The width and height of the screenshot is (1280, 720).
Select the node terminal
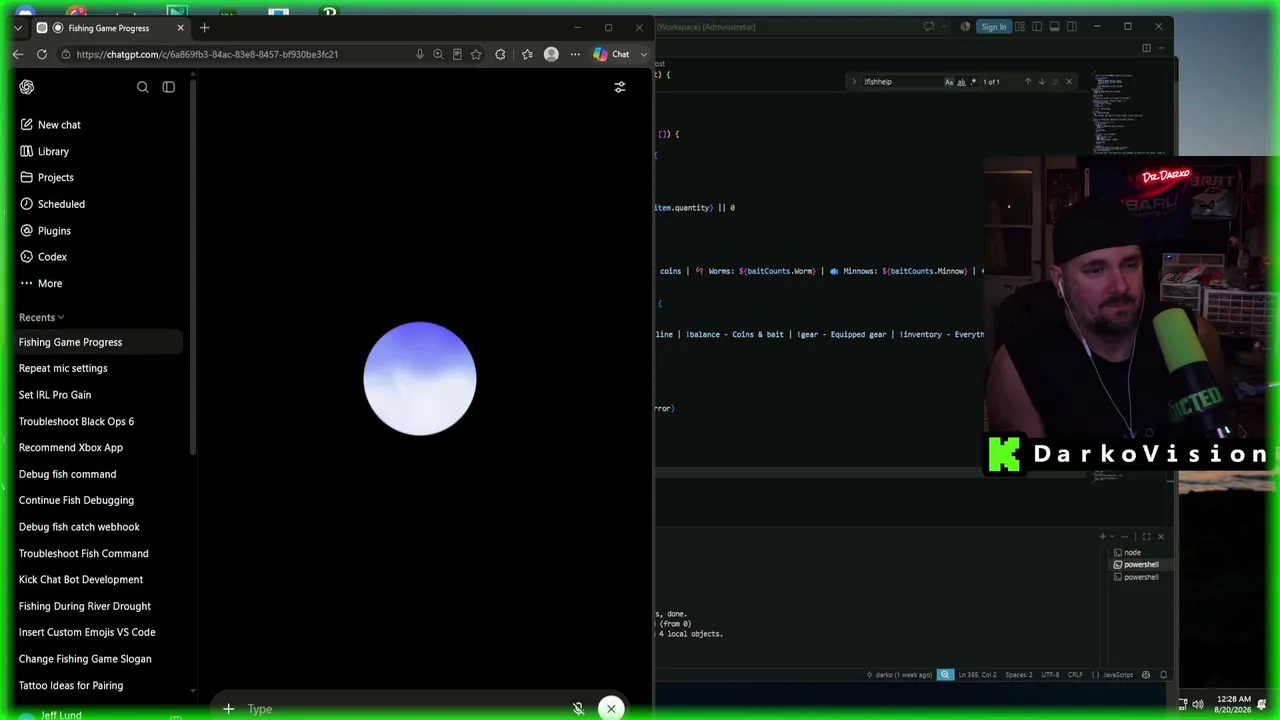(x=1133, y=552)
